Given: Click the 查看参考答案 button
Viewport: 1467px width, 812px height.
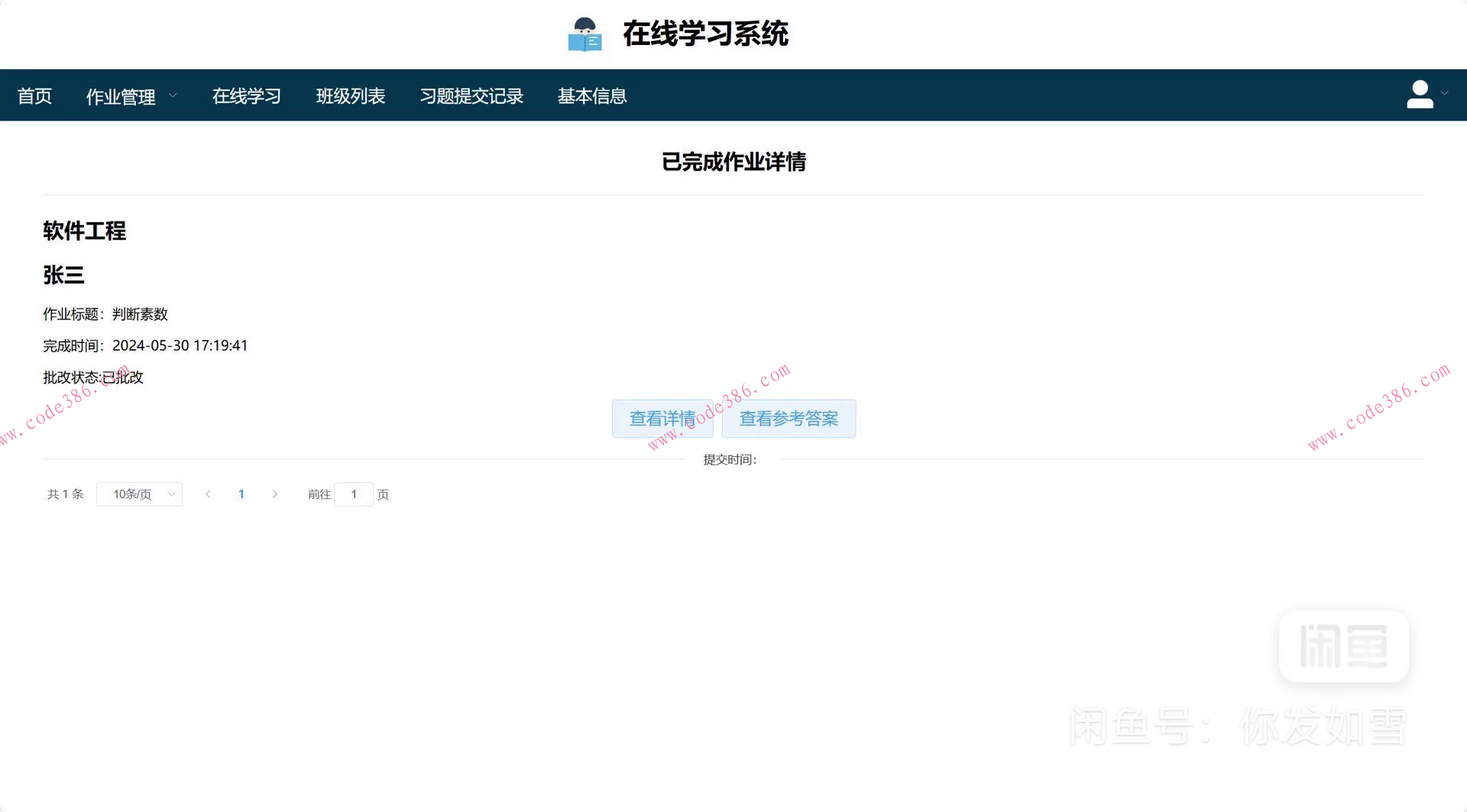Looking at the screenshot, I should click(789, 419).
